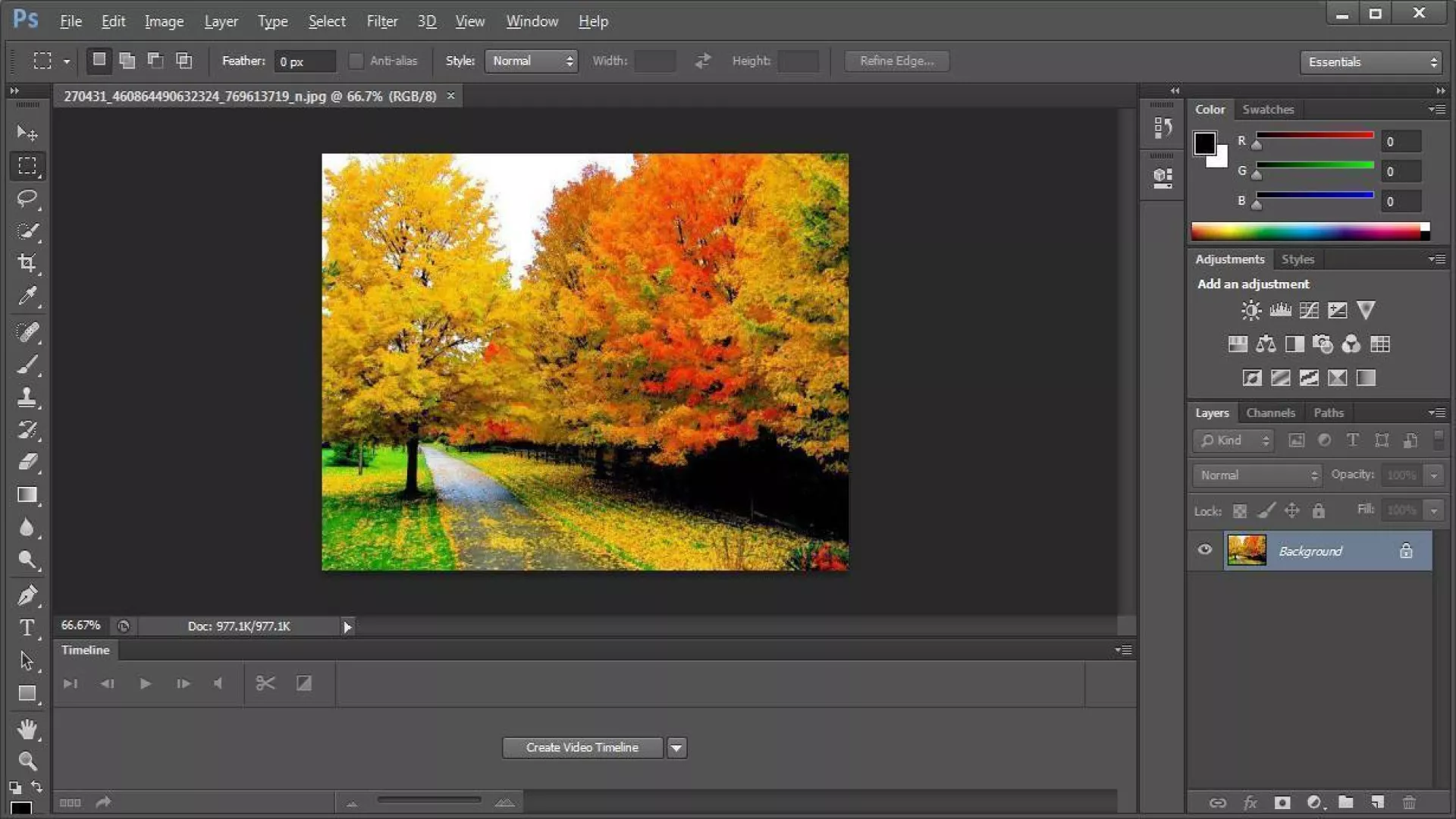The image size is (1456, 819).
Task: Hide the Background layer visibility eye
Action: [x=1205, y=550]
